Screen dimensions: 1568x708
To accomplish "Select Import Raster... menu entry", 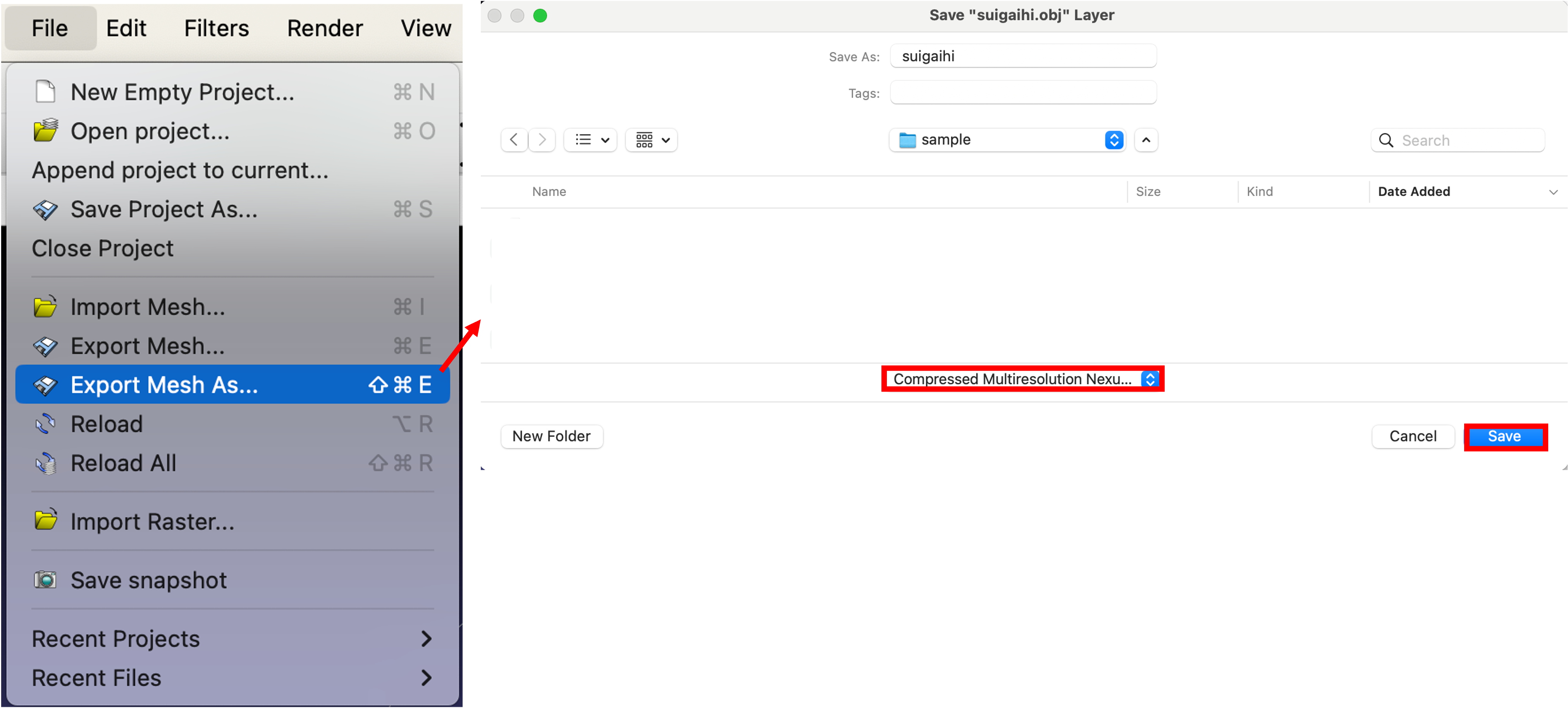I will [x=232, y=521].
